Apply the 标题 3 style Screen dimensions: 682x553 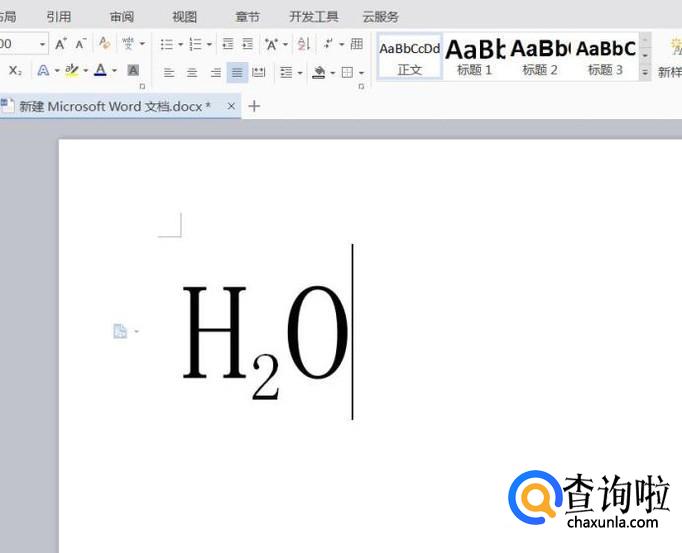605,57
